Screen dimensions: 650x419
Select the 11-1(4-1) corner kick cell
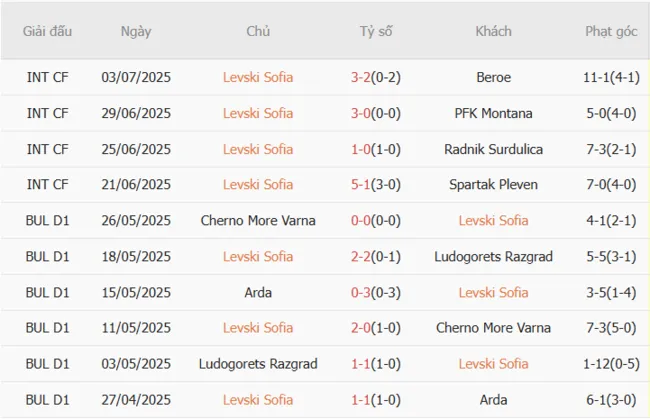click(611, 78)
